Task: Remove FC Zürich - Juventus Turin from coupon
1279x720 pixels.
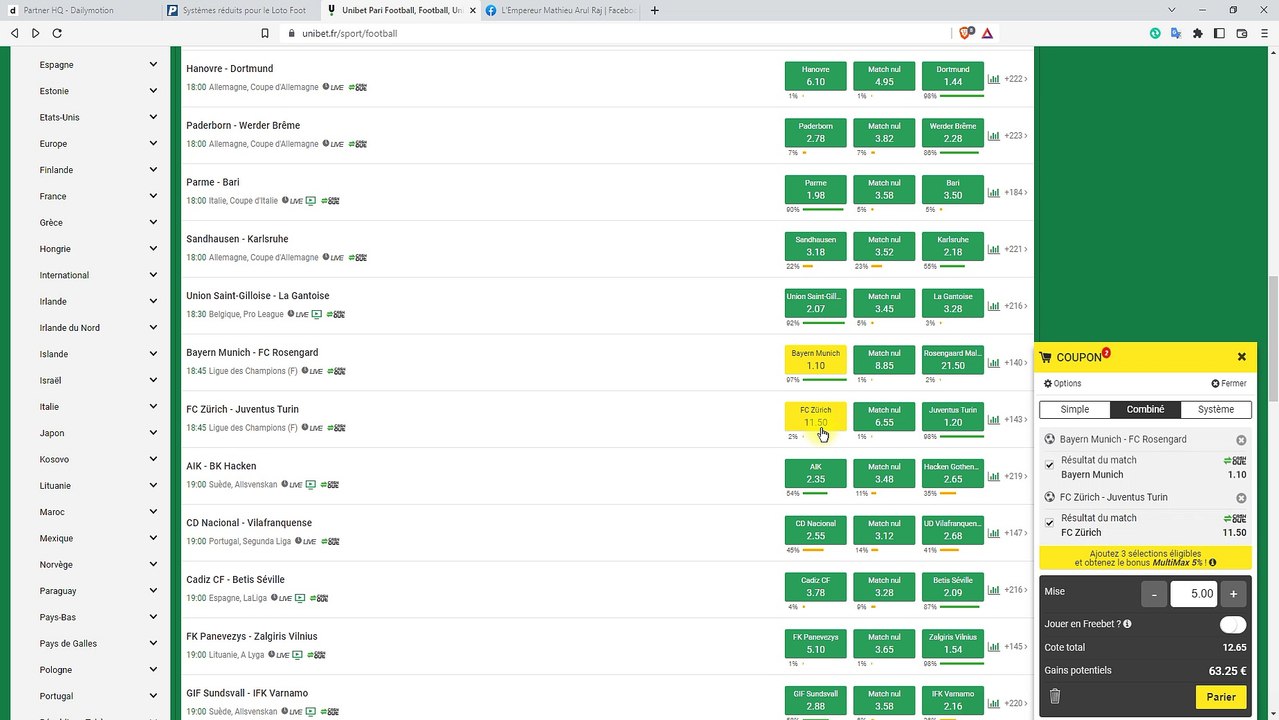Action: (x=1241, y=498)
